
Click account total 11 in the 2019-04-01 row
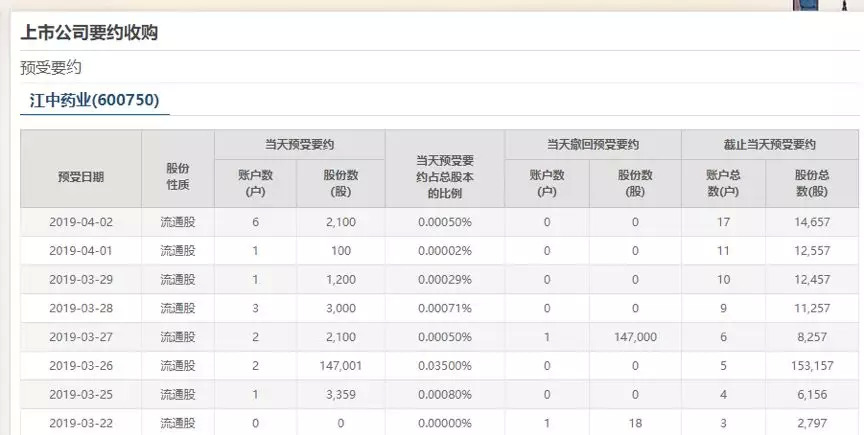coord(723,251)
